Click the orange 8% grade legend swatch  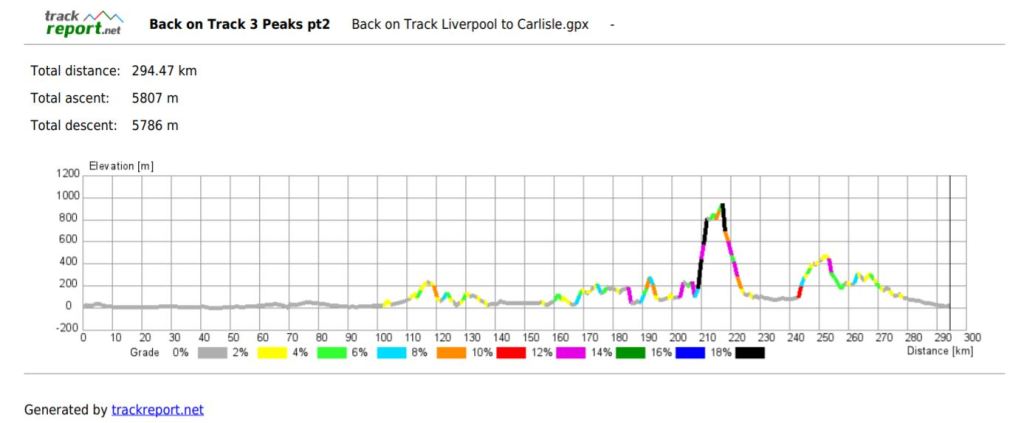[450, 352]
